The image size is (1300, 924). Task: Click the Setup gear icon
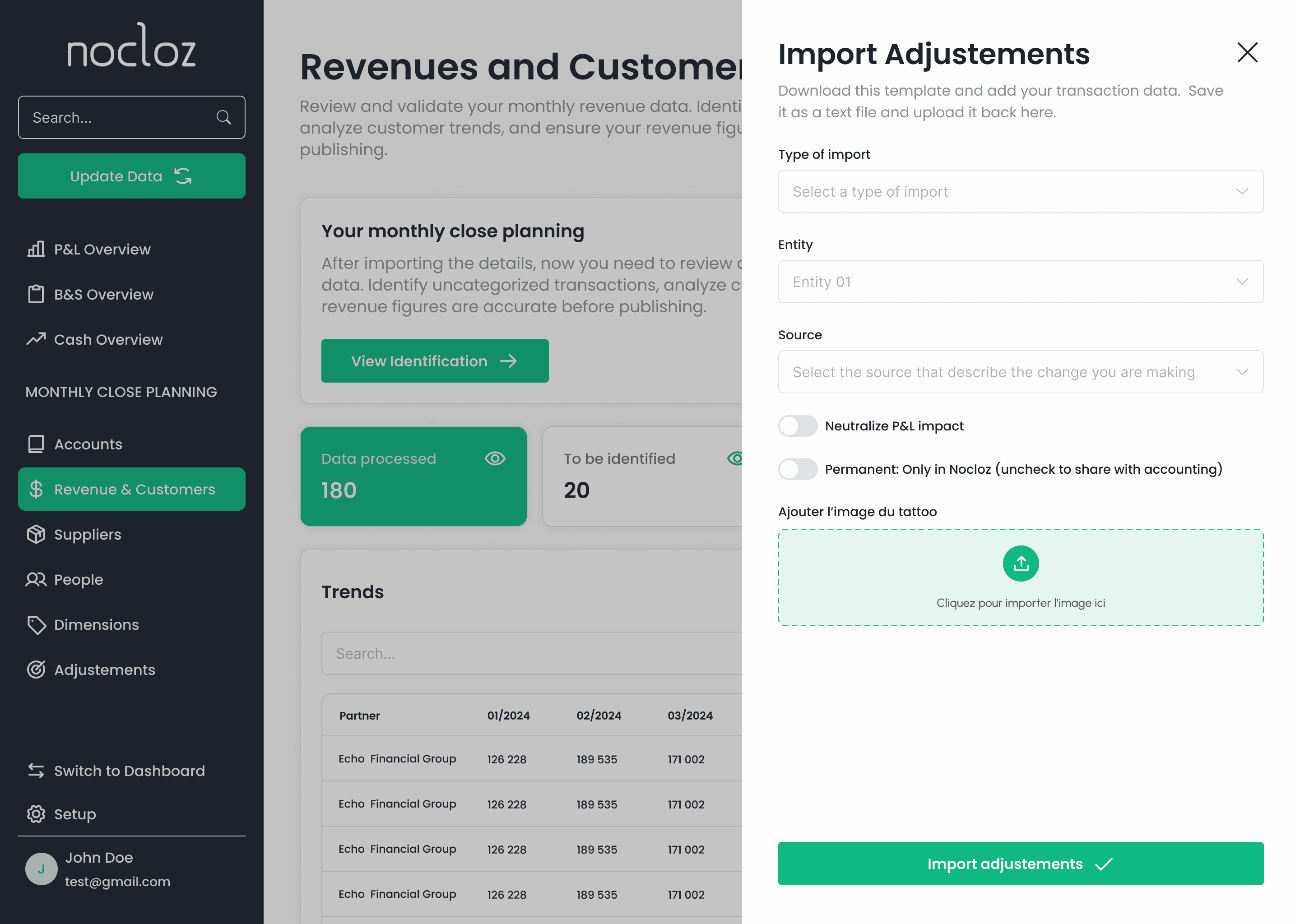click(36, 813)
